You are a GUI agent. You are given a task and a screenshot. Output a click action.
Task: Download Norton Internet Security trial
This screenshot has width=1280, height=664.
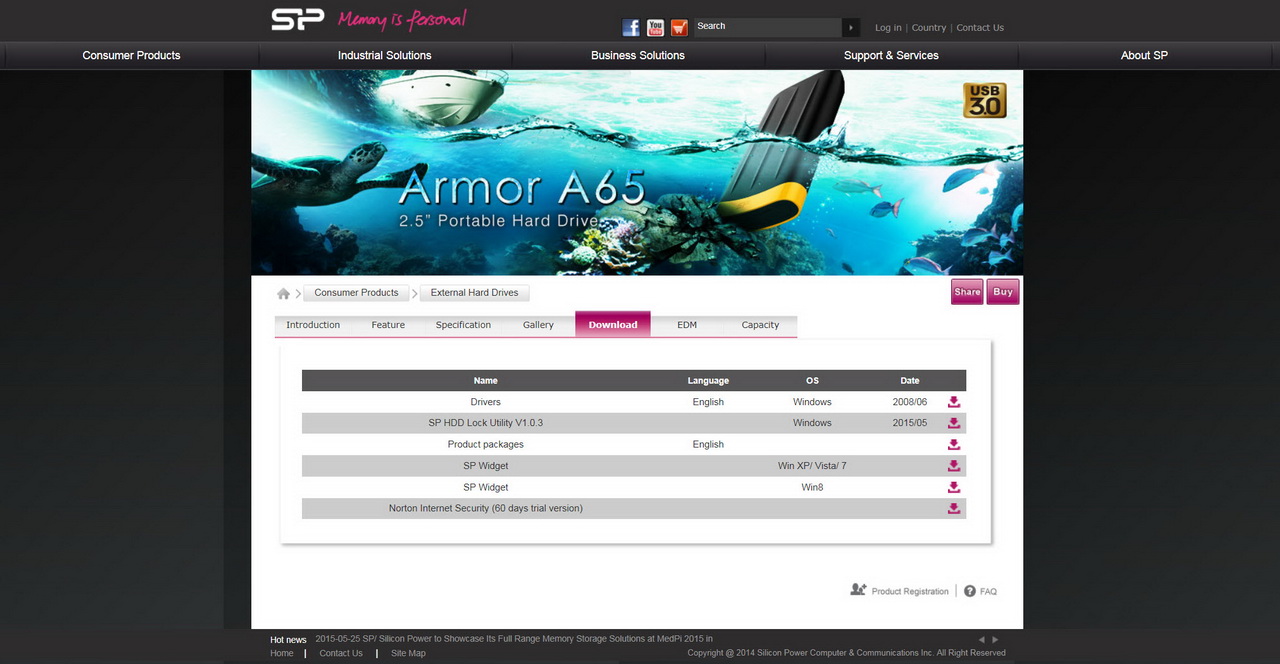pyautogui.click(x=954, y=508)
